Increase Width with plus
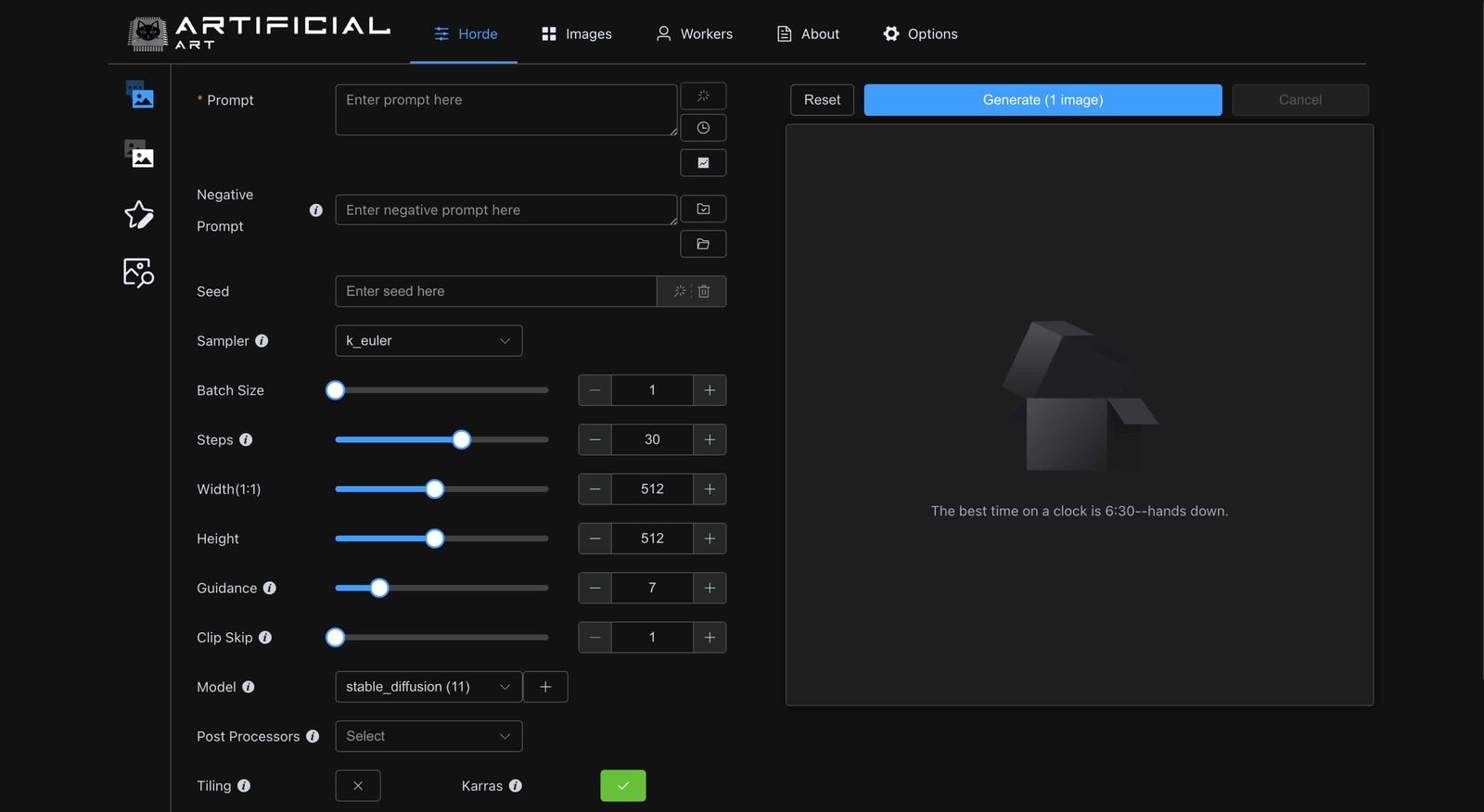This screenshot has width=1484, height=812. point(710,489)
